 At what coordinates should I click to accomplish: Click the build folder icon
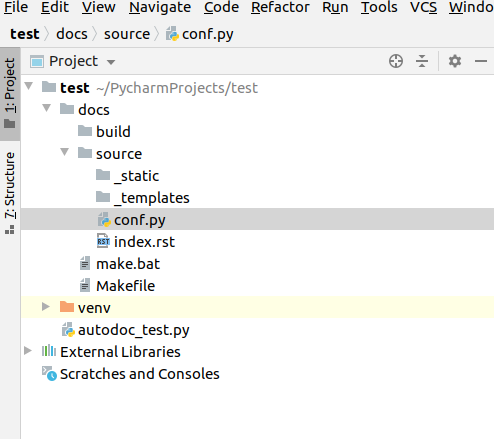[85, 131]
